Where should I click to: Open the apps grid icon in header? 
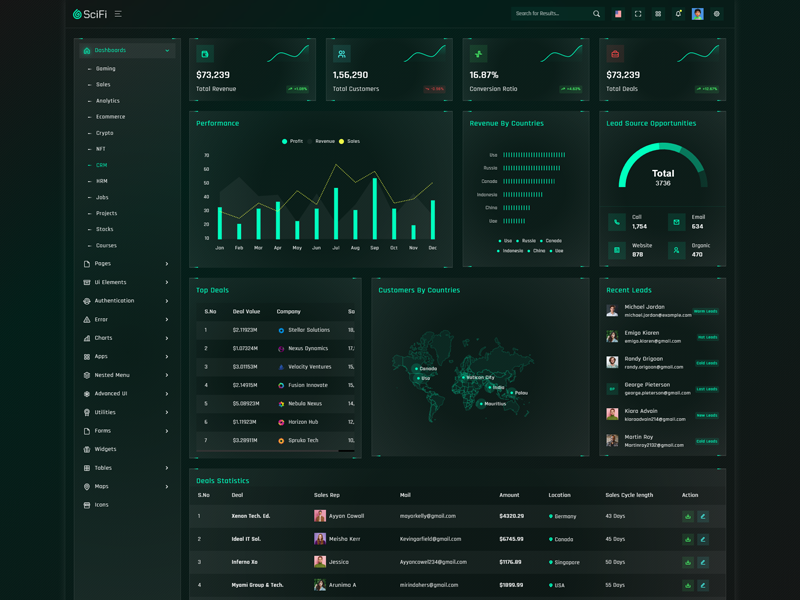coord(658,14)
